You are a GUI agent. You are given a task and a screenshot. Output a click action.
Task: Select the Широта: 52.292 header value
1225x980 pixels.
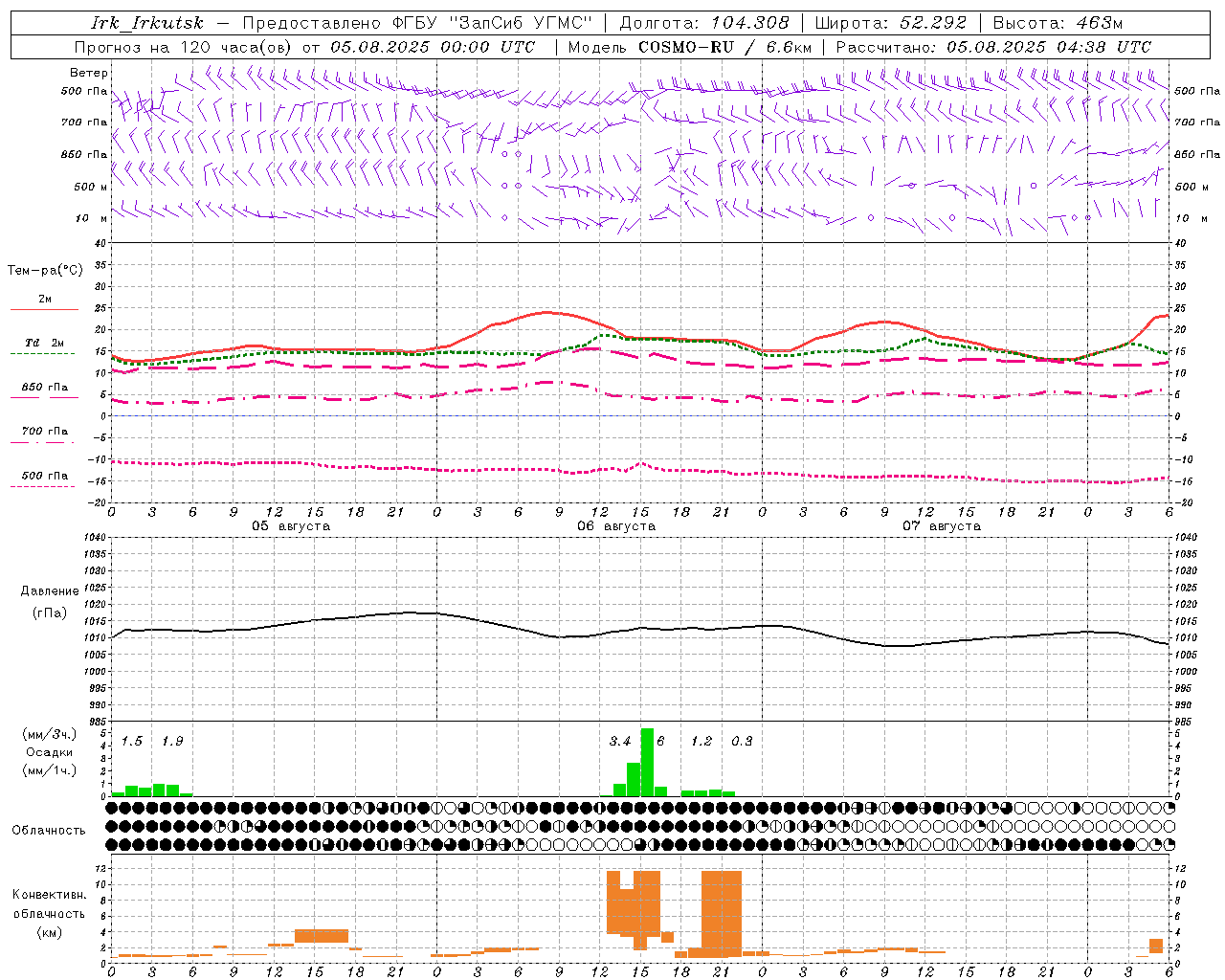[891, 23]
